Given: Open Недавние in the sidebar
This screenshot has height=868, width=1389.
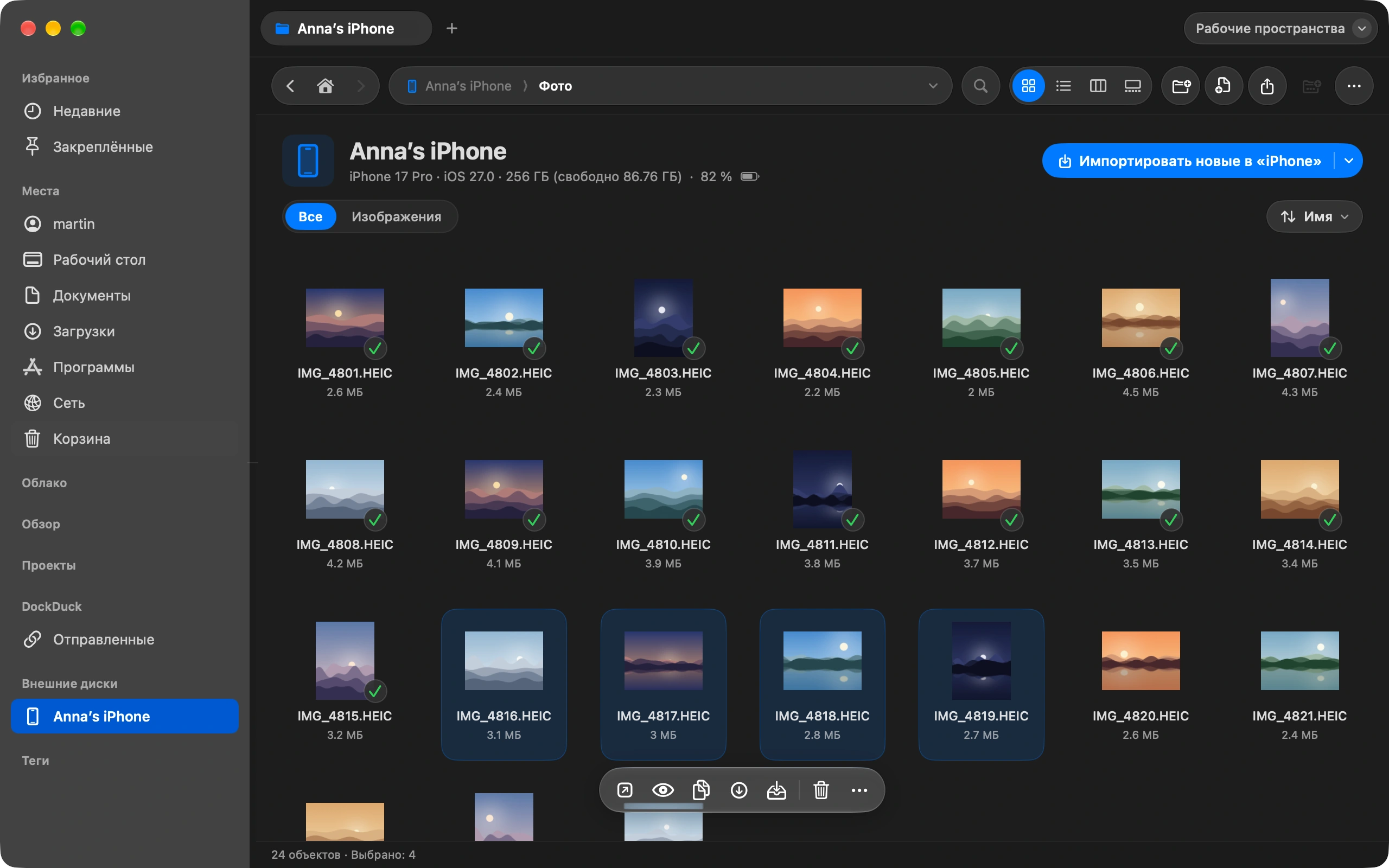Looking at the screenshot, I should (125, 111).
